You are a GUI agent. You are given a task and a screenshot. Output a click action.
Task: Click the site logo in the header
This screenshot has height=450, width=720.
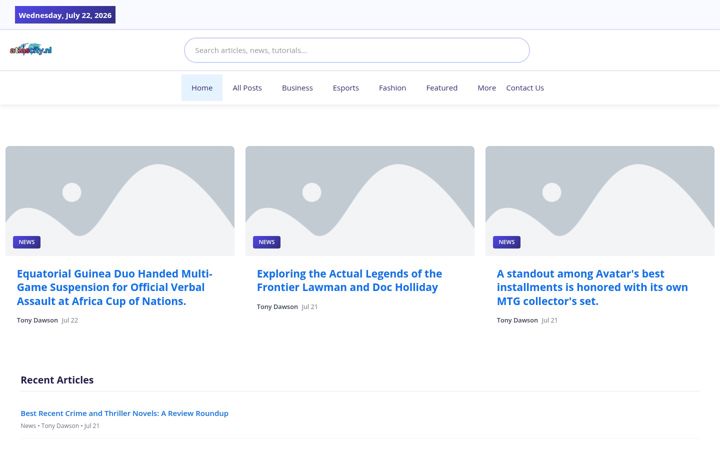point(31,50)
